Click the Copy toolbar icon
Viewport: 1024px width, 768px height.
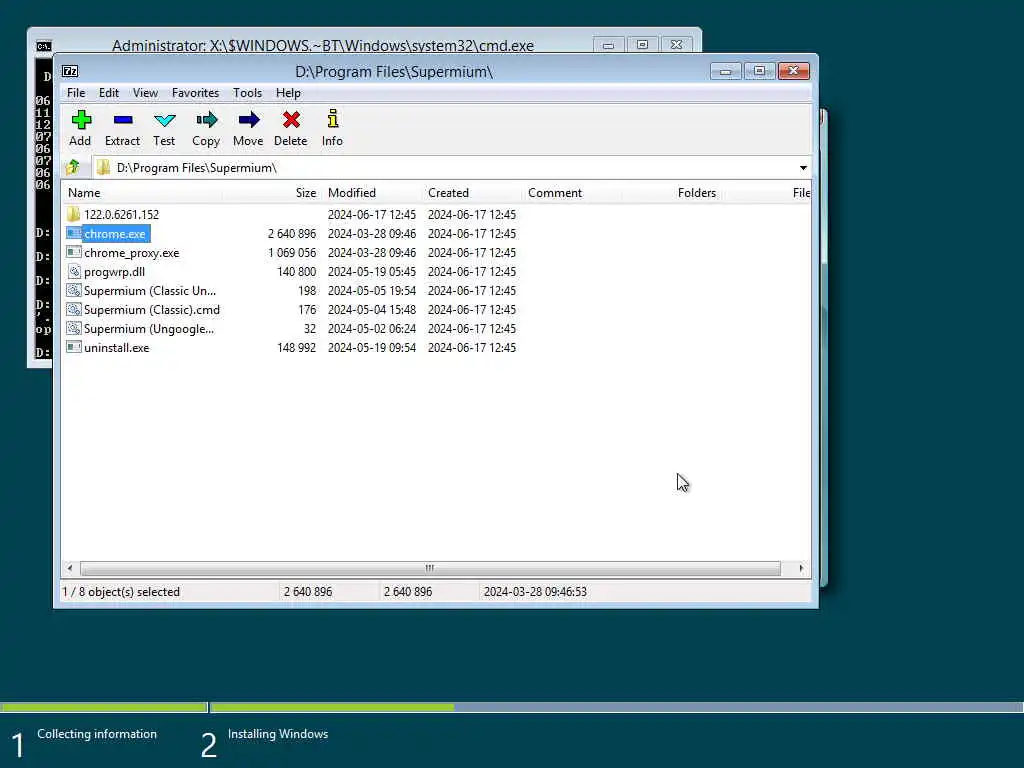point(206,120)
